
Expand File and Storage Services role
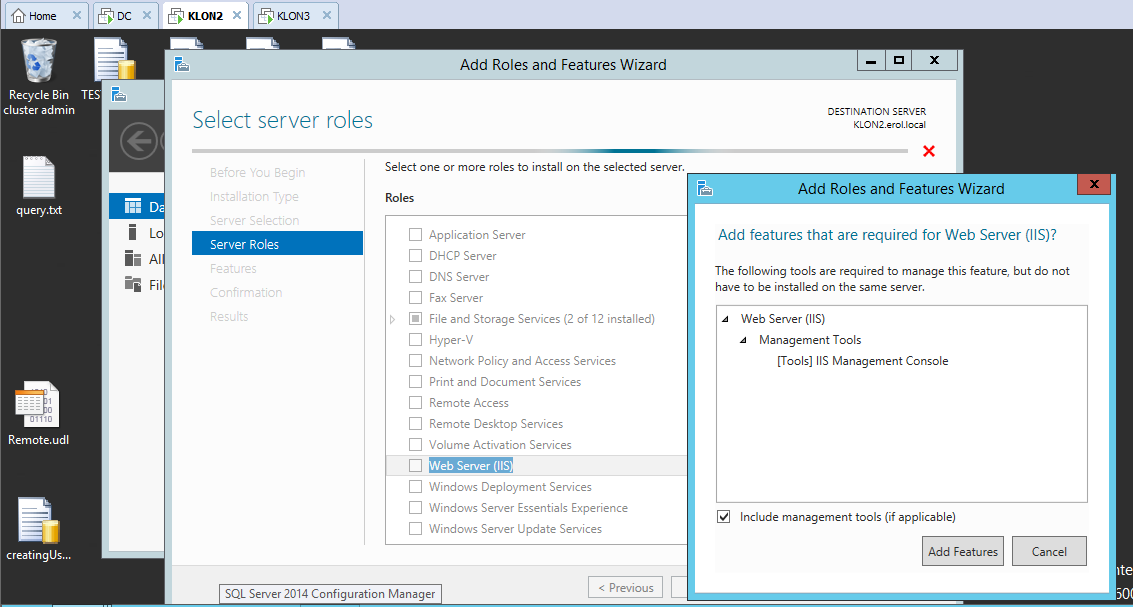(393, 319)
